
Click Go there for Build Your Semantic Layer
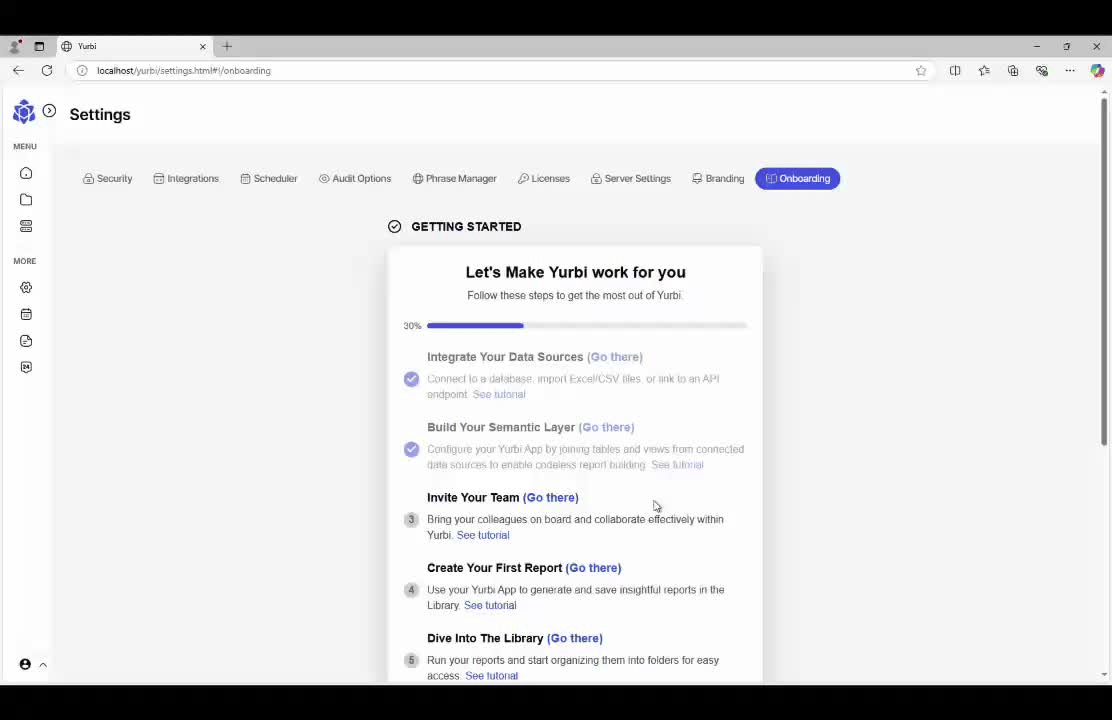point(606,427)
